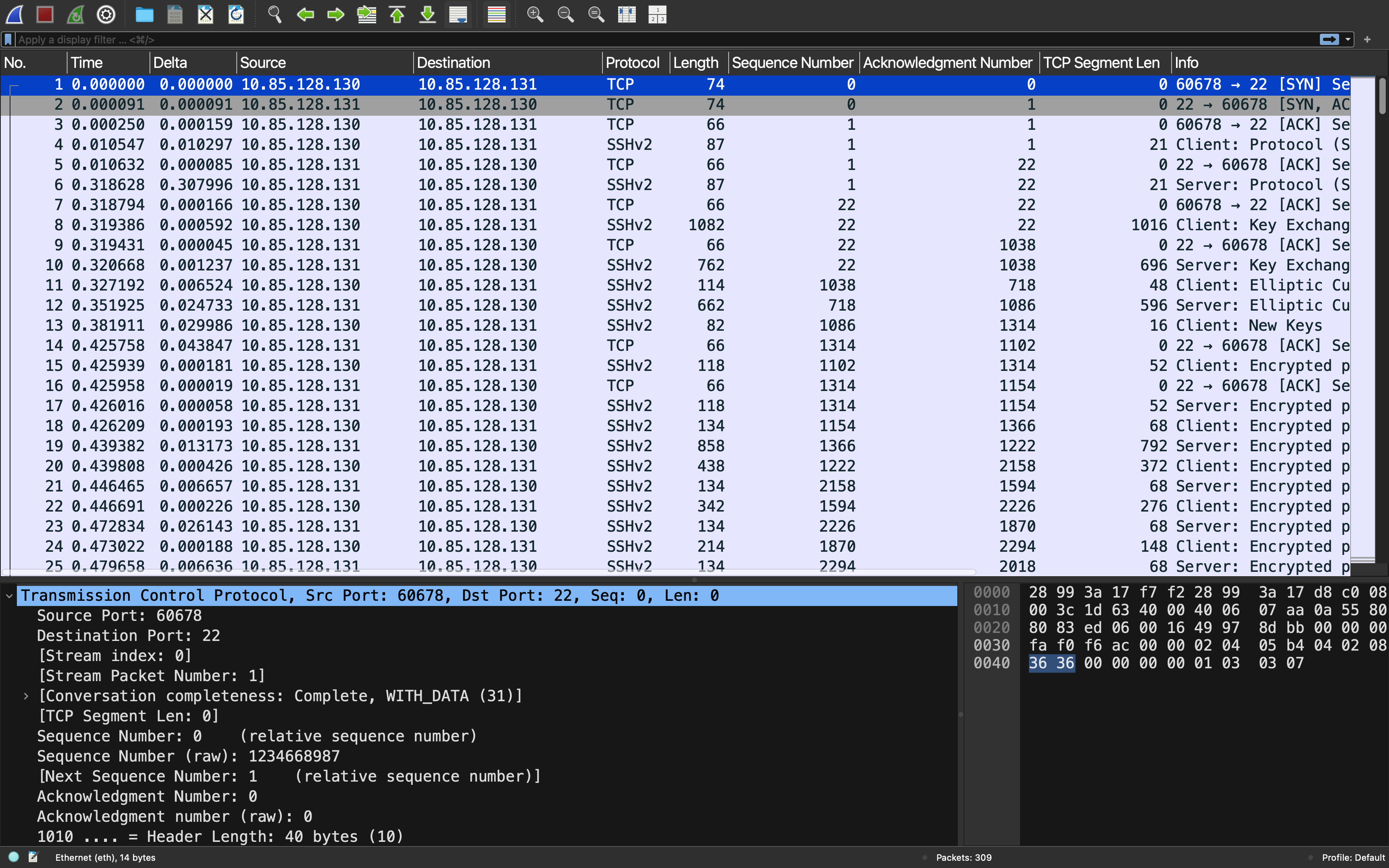This screenshot has height=868, width=1389.
Task: Select the Stream index: 0 field
Action: click(x=115, y=656)
